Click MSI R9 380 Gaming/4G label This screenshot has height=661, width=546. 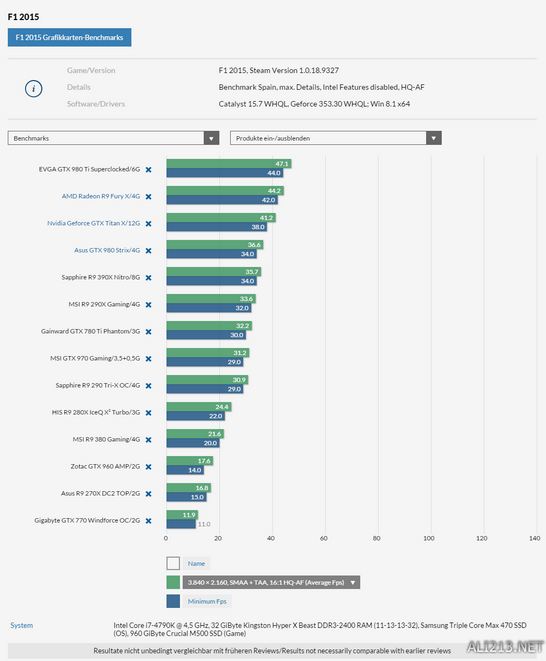106,439
